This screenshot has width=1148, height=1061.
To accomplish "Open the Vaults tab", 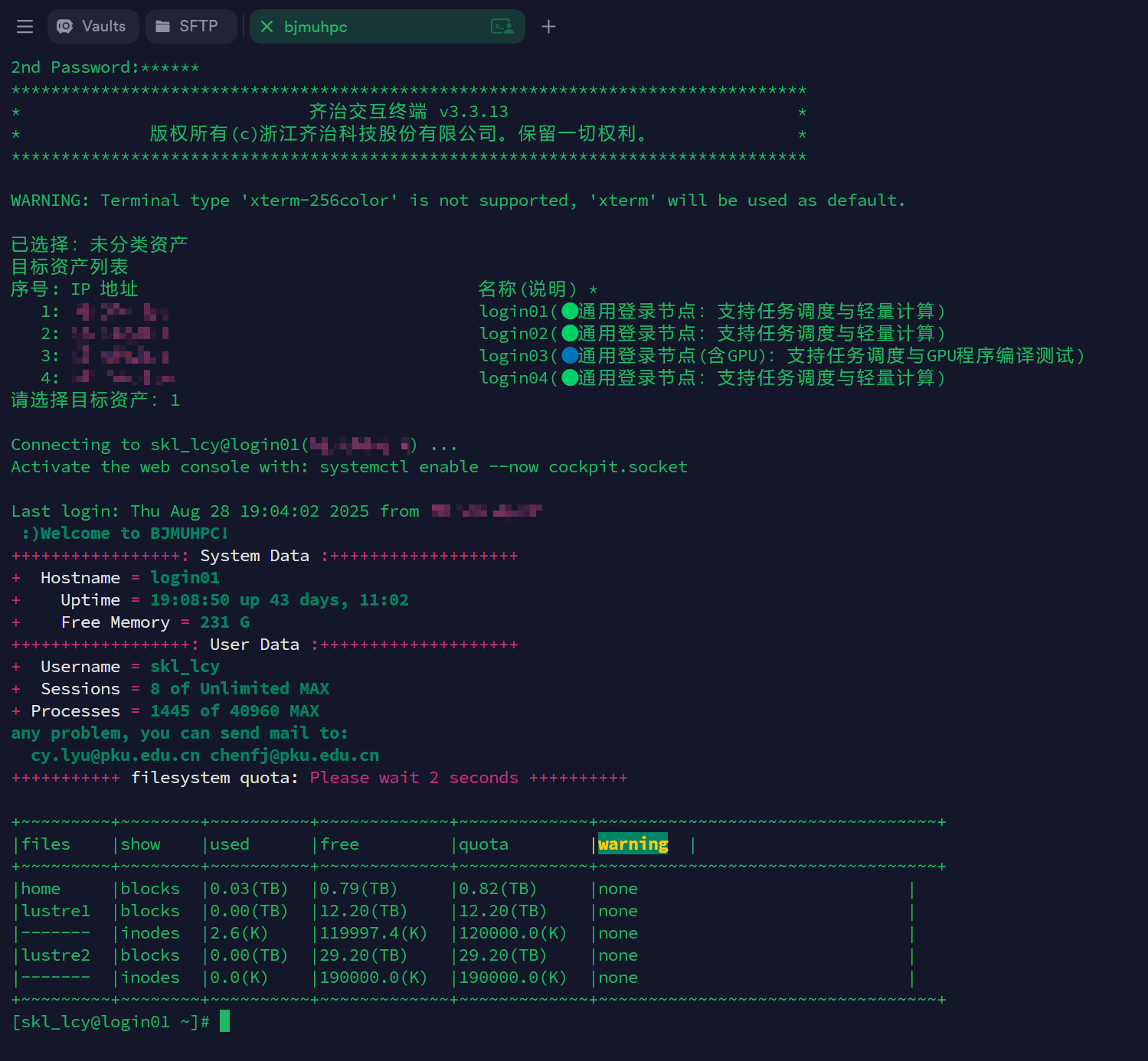I will click(x=93, y=27).
